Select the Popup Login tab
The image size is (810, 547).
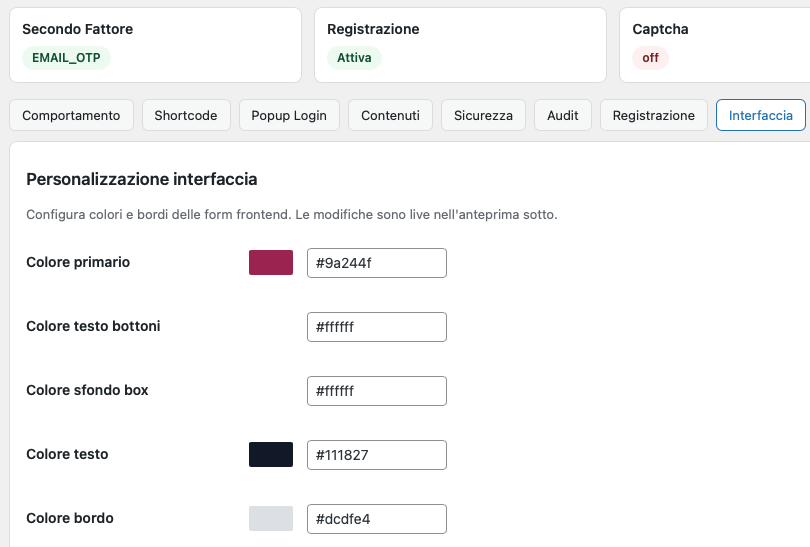(x=289, y=115)
